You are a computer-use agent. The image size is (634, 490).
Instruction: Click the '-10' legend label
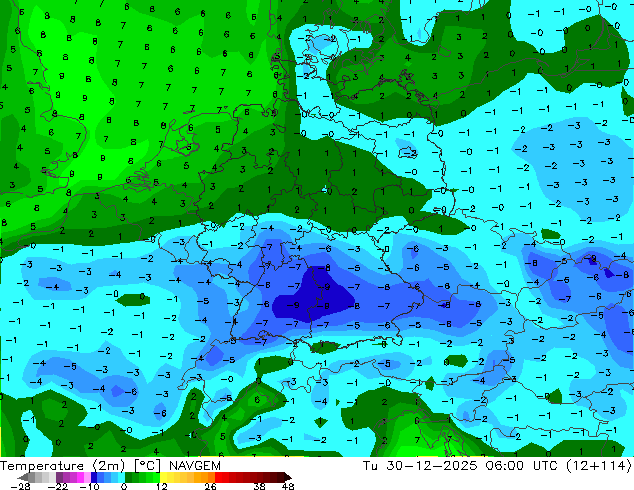[89, 486]
